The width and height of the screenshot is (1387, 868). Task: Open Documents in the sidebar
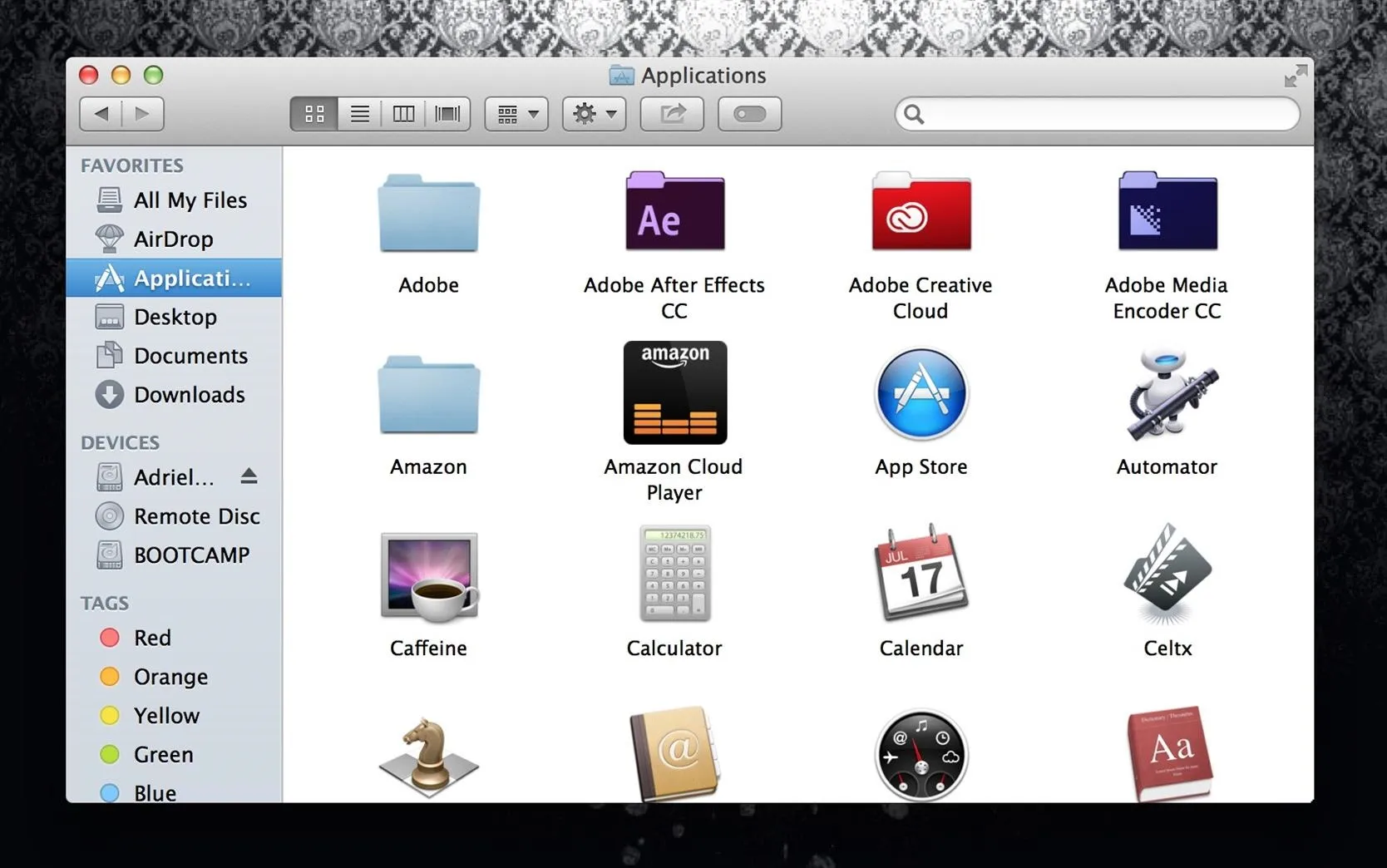point(174,356)
